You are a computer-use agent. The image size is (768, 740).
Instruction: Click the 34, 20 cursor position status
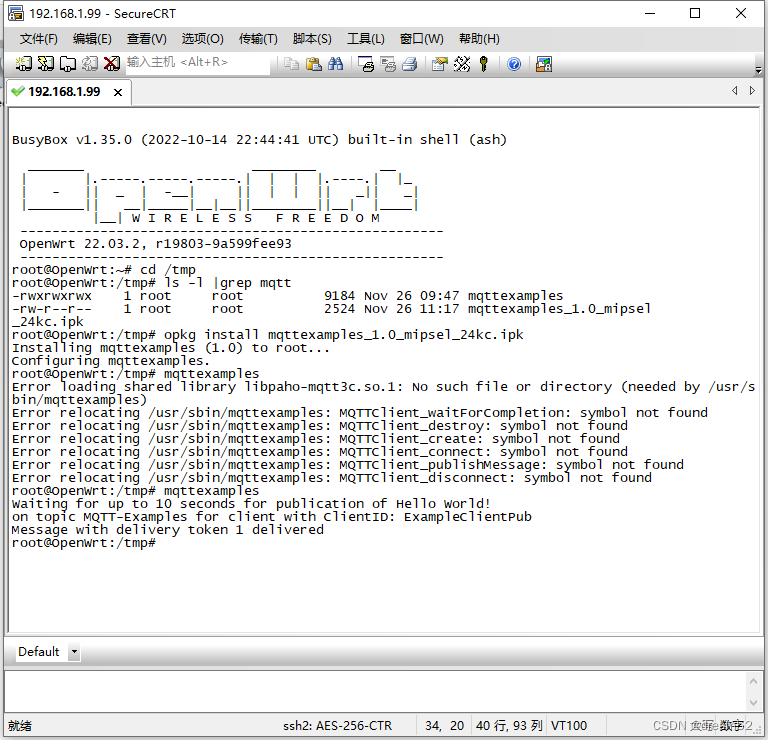pyautogui.click(x=444, y=725)
